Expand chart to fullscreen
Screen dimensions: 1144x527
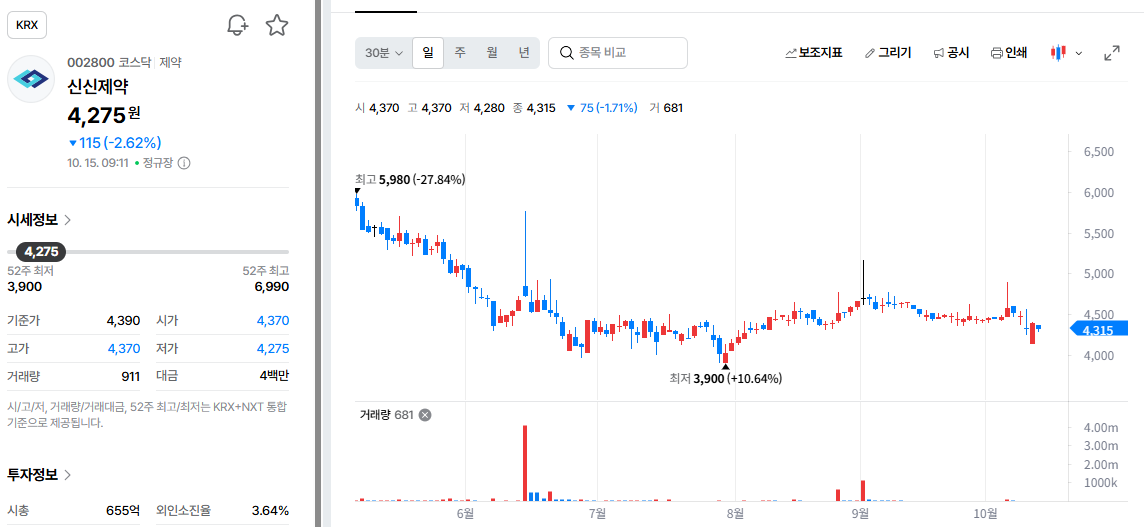(x=1112, y=53)
